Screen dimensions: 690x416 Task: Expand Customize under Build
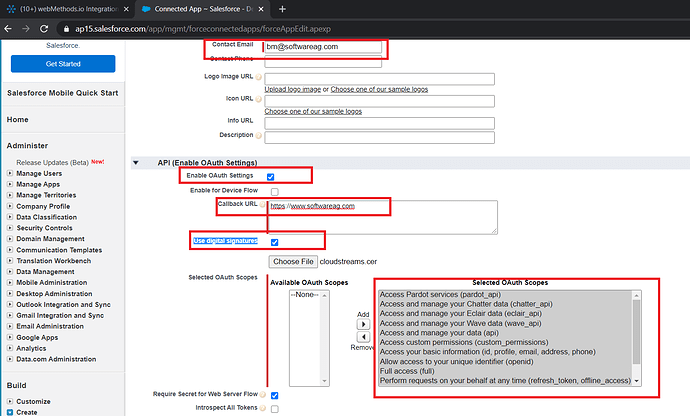[x=10, y=401]
